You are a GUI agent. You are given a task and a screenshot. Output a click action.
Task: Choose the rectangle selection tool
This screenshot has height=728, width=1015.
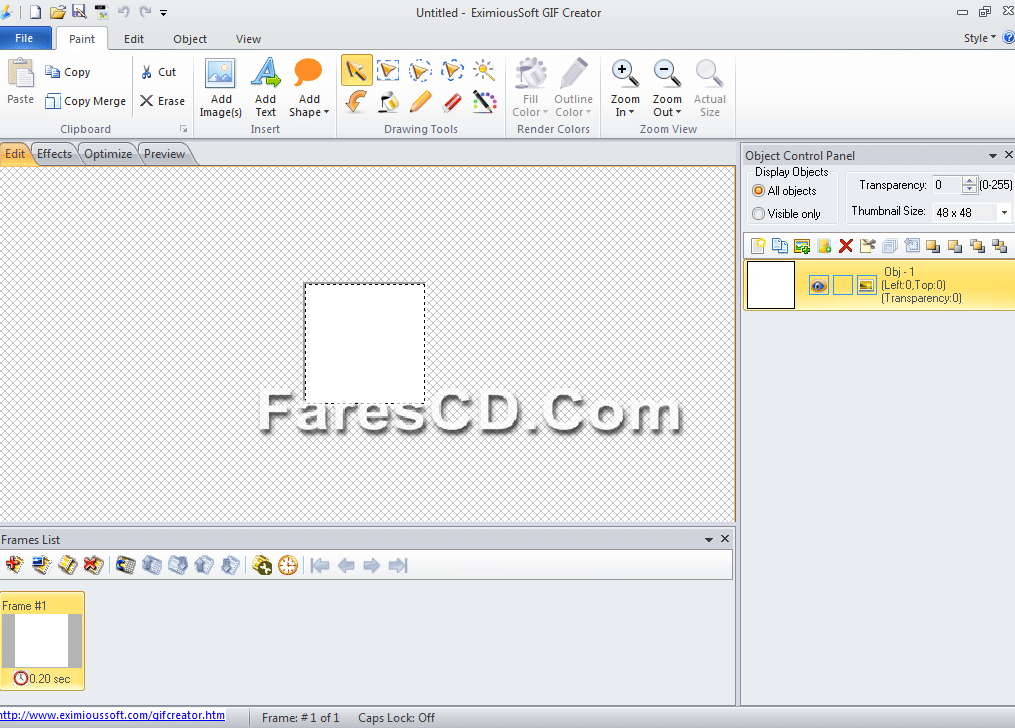[x=388, y=71]
